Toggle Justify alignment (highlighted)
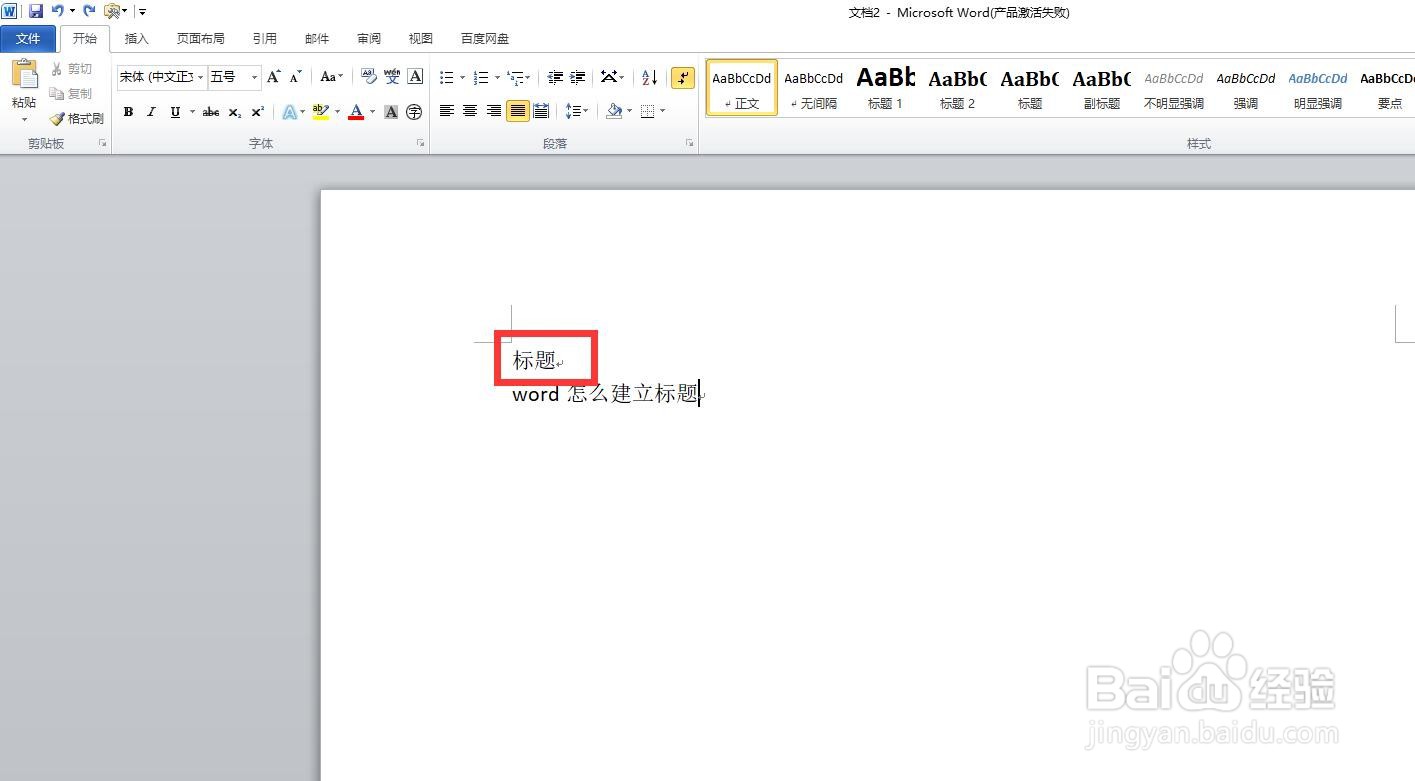Screen dimensions: 1415x781 tap(517, 111)
